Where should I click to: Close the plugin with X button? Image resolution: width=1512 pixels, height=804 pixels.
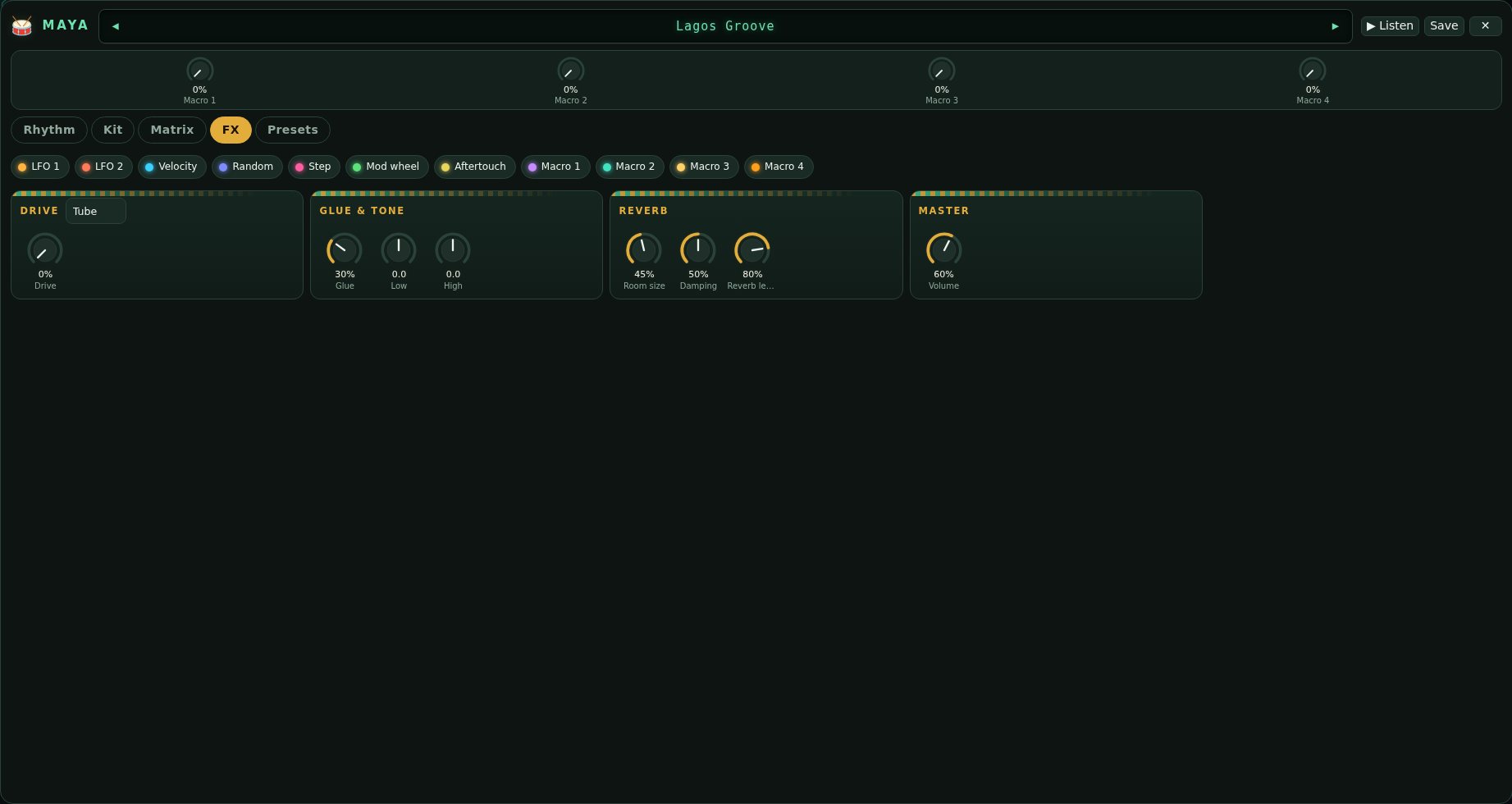coord(1485,26)
